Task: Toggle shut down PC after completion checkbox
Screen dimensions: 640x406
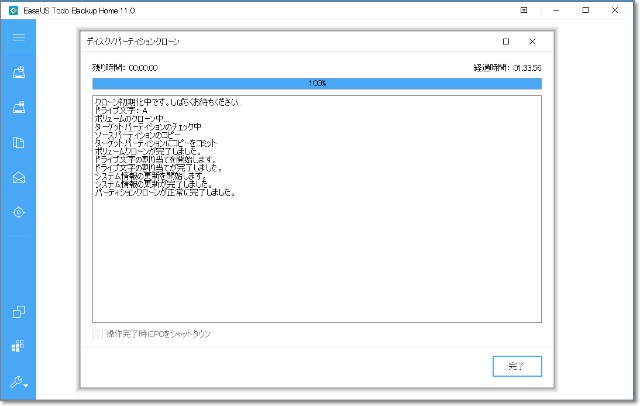Action: (x=97, y=333)
